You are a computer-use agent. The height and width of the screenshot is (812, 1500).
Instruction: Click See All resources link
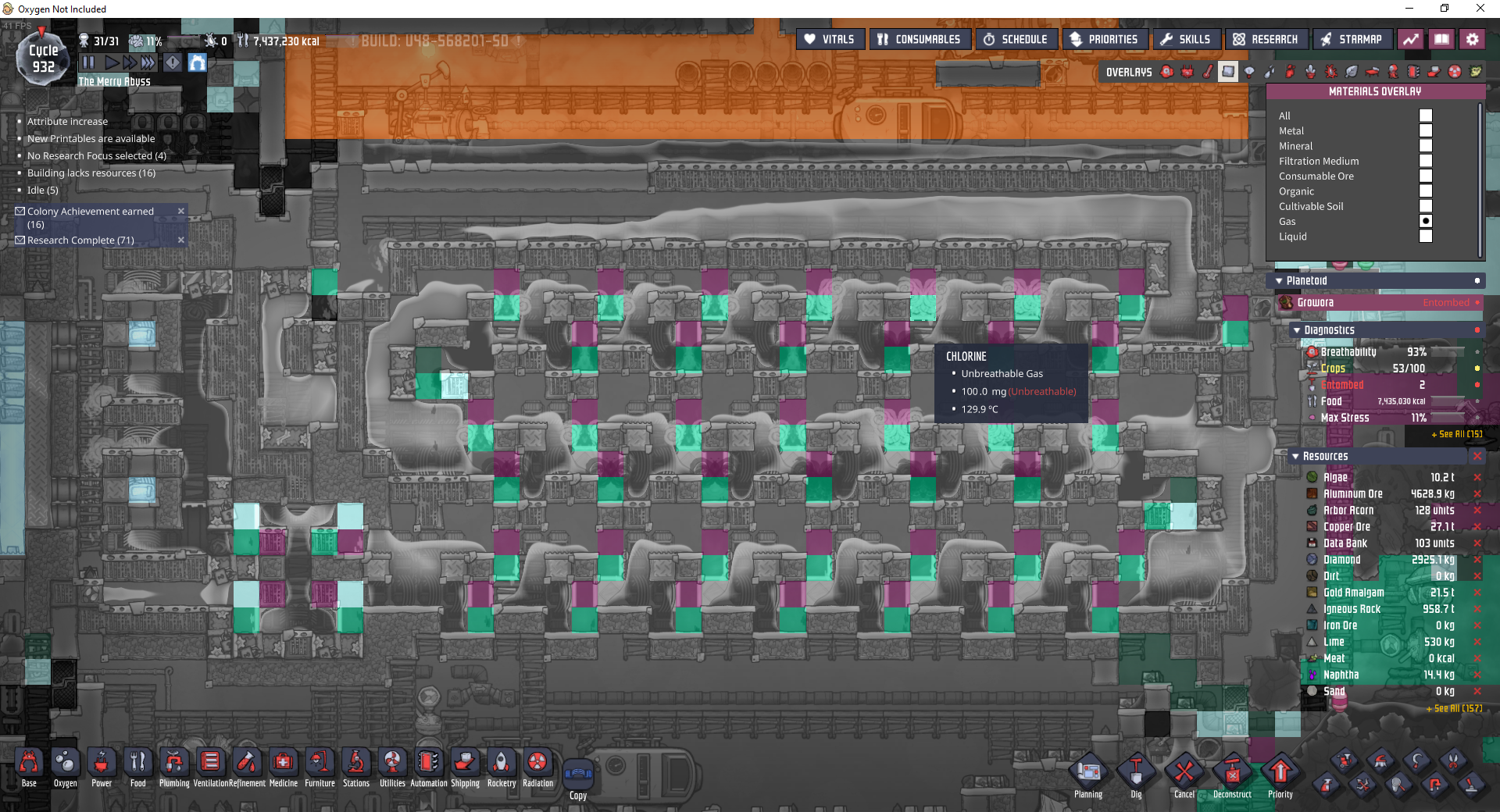(1454, 709)
